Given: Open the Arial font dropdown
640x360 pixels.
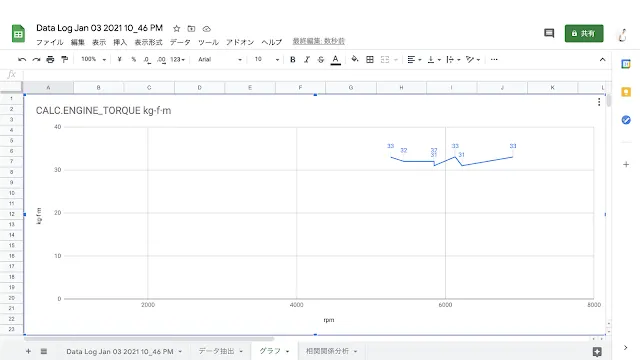Looking at the screenshot, I should (x=220, y=60).
